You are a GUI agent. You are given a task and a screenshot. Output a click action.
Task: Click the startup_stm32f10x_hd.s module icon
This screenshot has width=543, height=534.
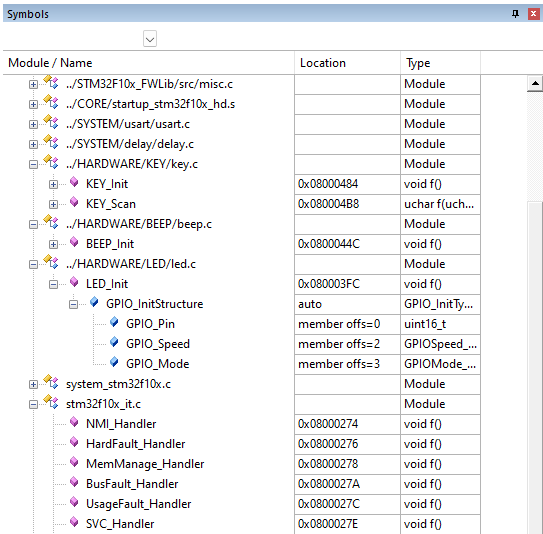[x=51, y=103]
